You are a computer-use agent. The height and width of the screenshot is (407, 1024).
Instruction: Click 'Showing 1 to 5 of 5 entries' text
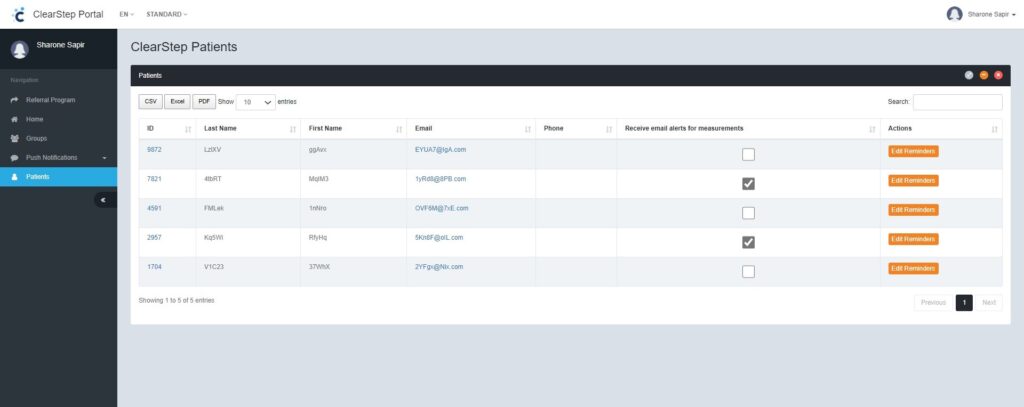(x=176, y=301)
